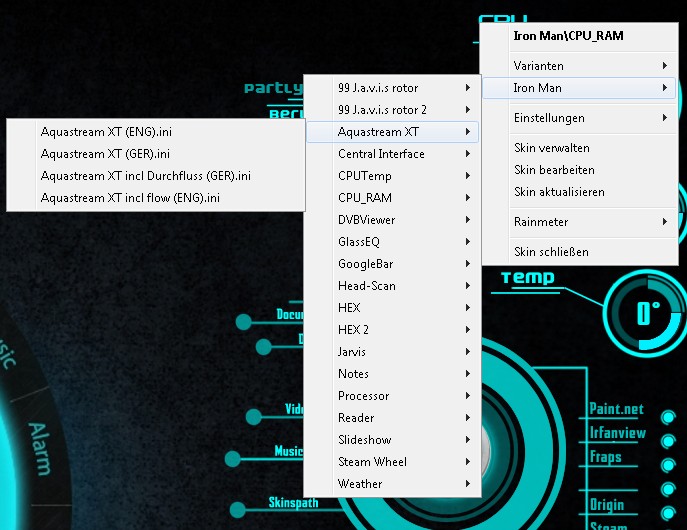Click Skin schließen to close skin
Viewport: 687px width, 530px height.
pyautogui.click(x=579, y=252)
